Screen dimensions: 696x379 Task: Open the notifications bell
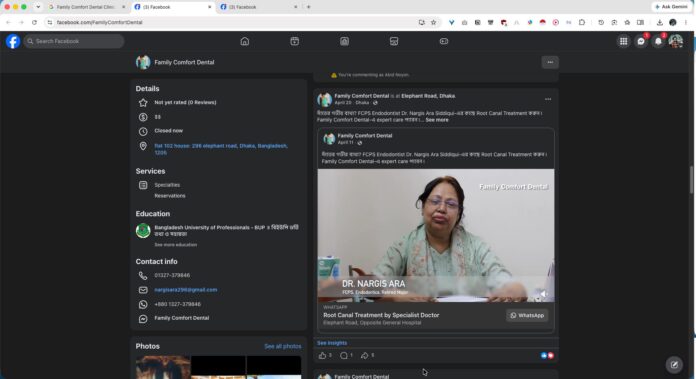tap(658, 41)
